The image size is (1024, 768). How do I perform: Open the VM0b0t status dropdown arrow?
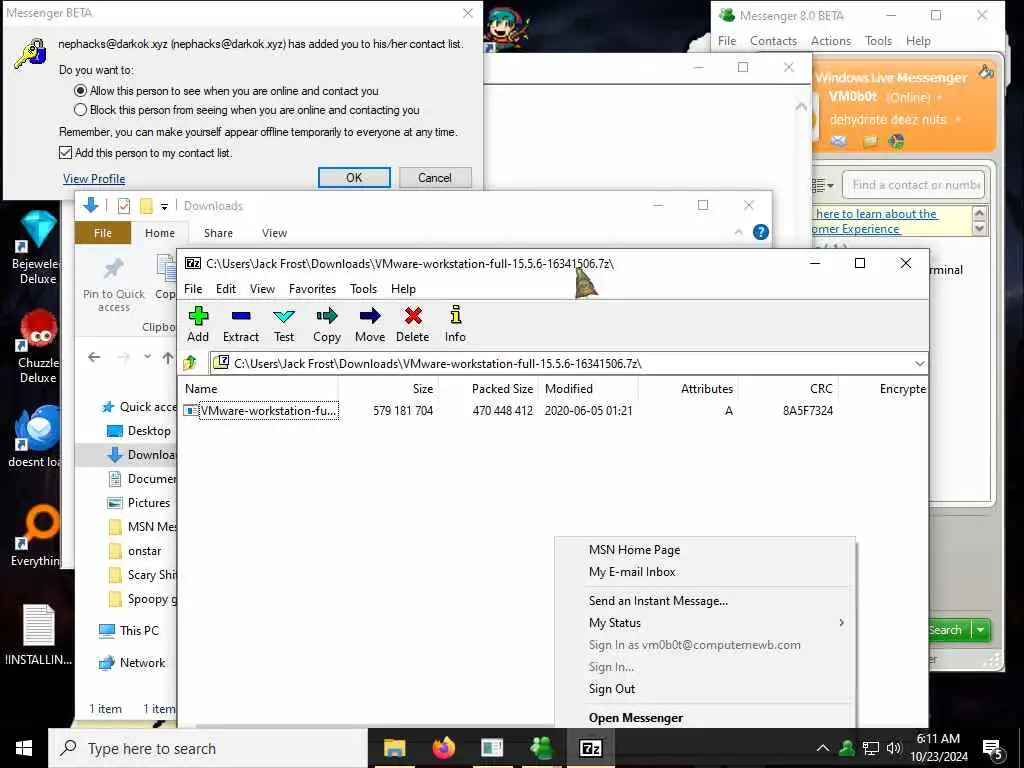pyautogui.click(x=940, y=98)
